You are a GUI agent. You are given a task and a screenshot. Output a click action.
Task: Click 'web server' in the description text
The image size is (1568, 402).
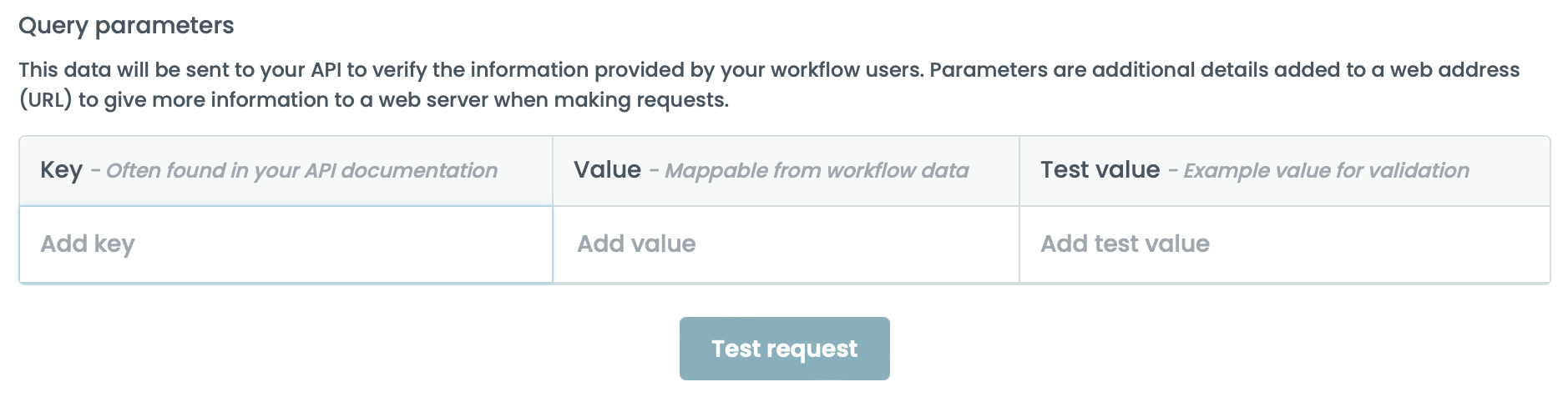tap(433, 100)
